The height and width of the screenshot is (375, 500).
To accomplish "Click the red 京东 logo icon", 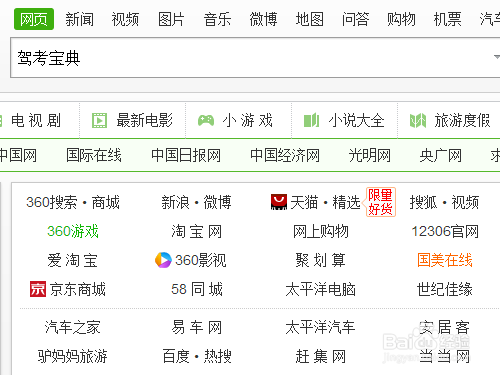I will click(38, 289).
